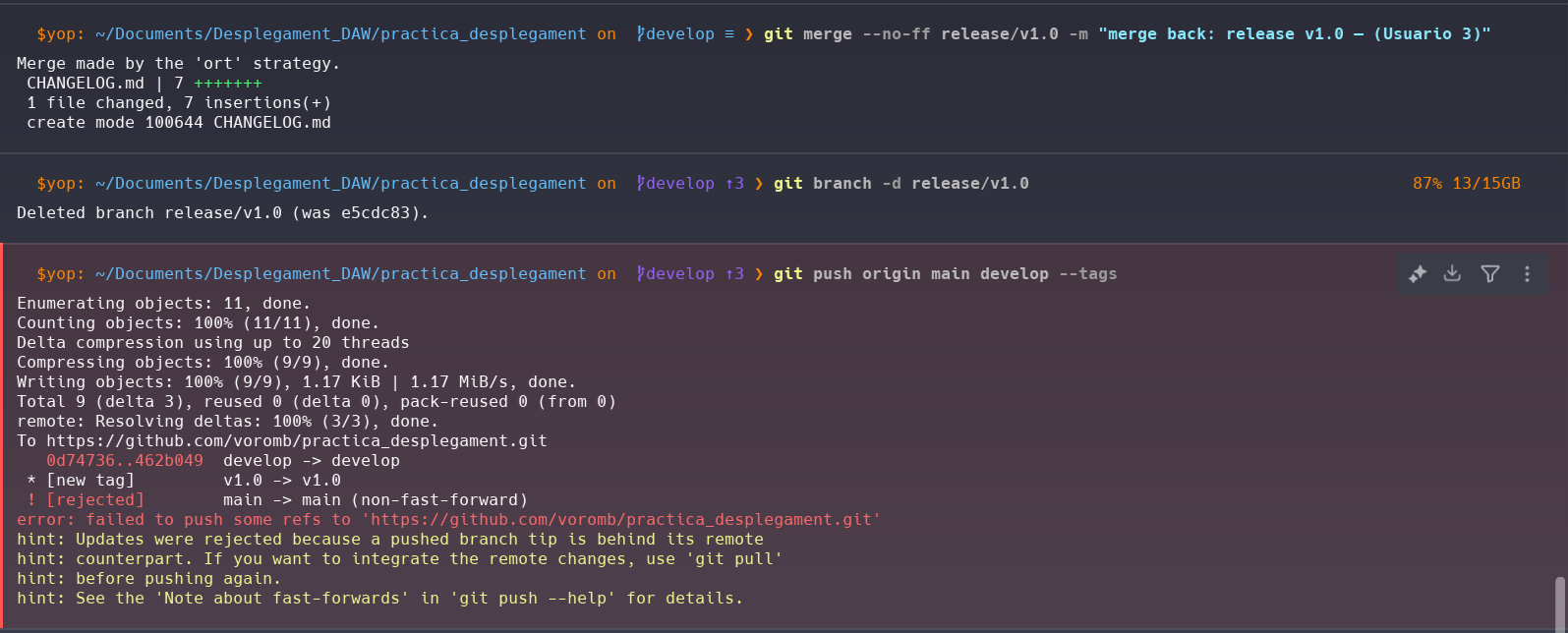Click the ≡ sync status symbol in the first prompt
The height and width of the screenshot is (633, 1568).
point(728,34)
